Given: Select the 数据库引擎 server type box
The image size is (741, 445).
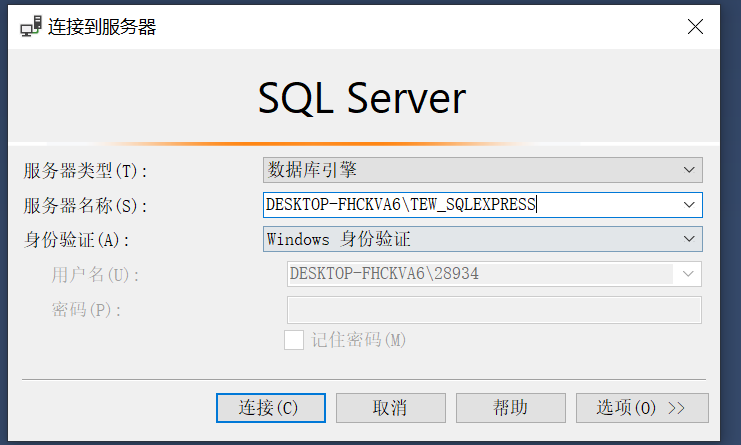Looking at the screenshot, I should (x=470, y=170).
